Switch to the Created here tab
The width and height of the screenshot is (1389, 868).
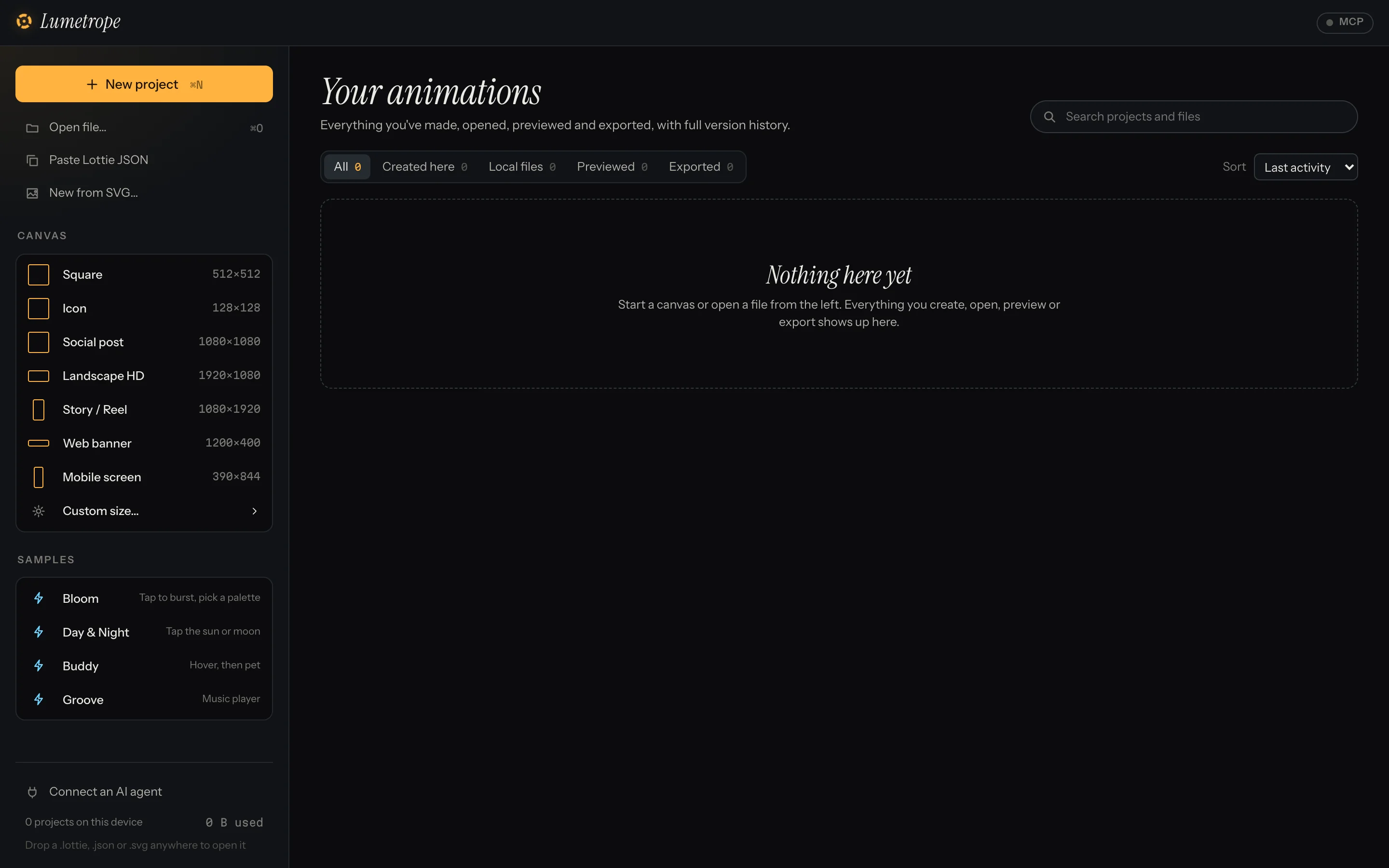[425, 166]
